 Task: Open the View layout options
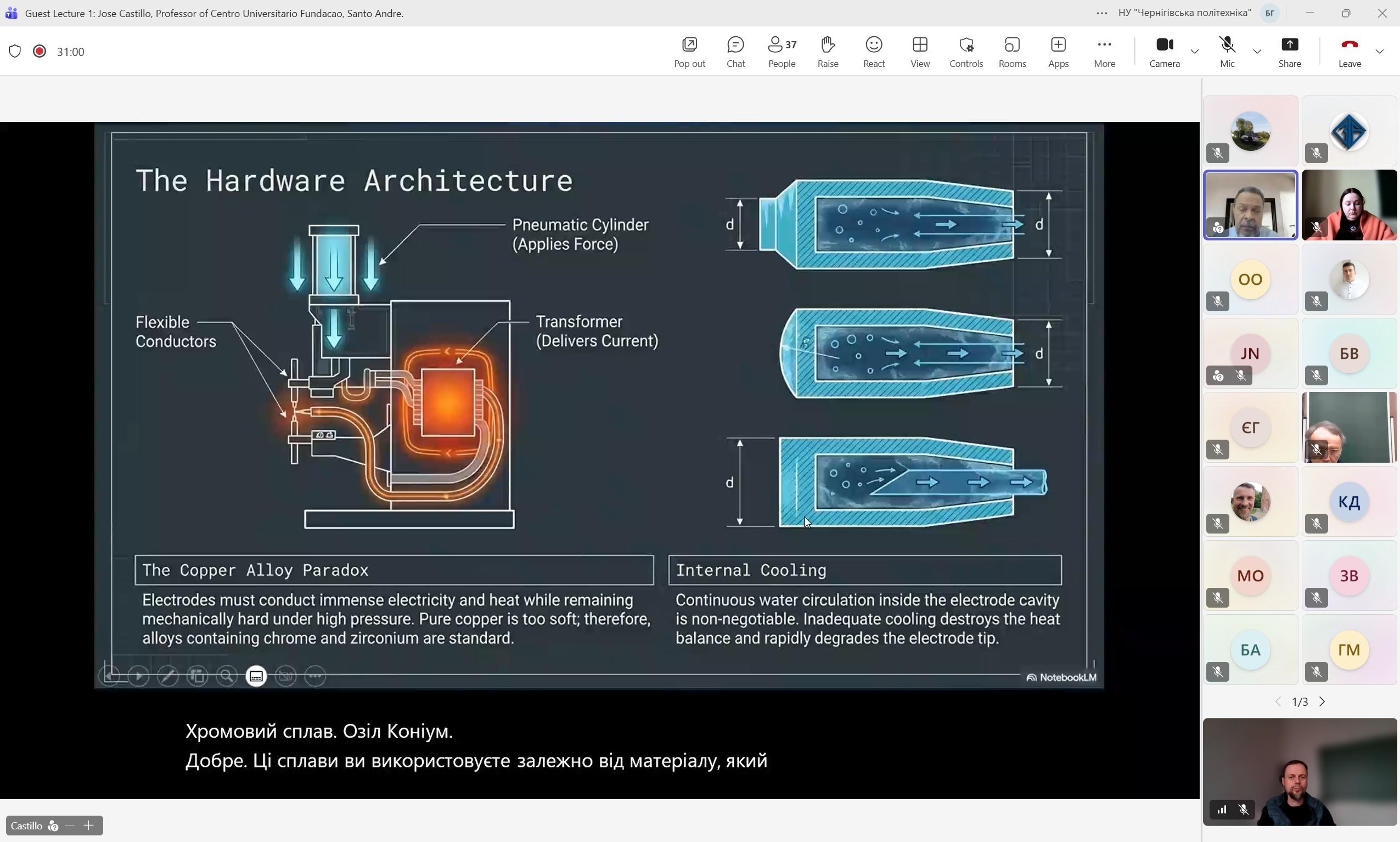coord(920,52)
